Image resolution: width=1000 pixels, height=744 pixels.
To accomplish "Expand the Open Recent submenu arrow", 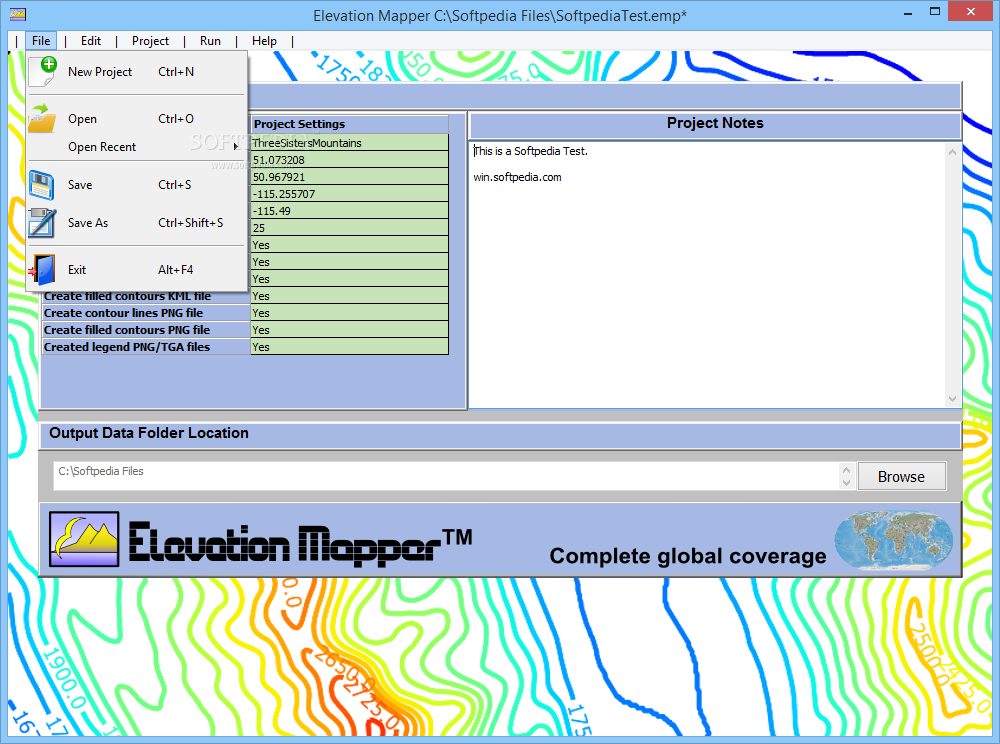I will point(236,147).
